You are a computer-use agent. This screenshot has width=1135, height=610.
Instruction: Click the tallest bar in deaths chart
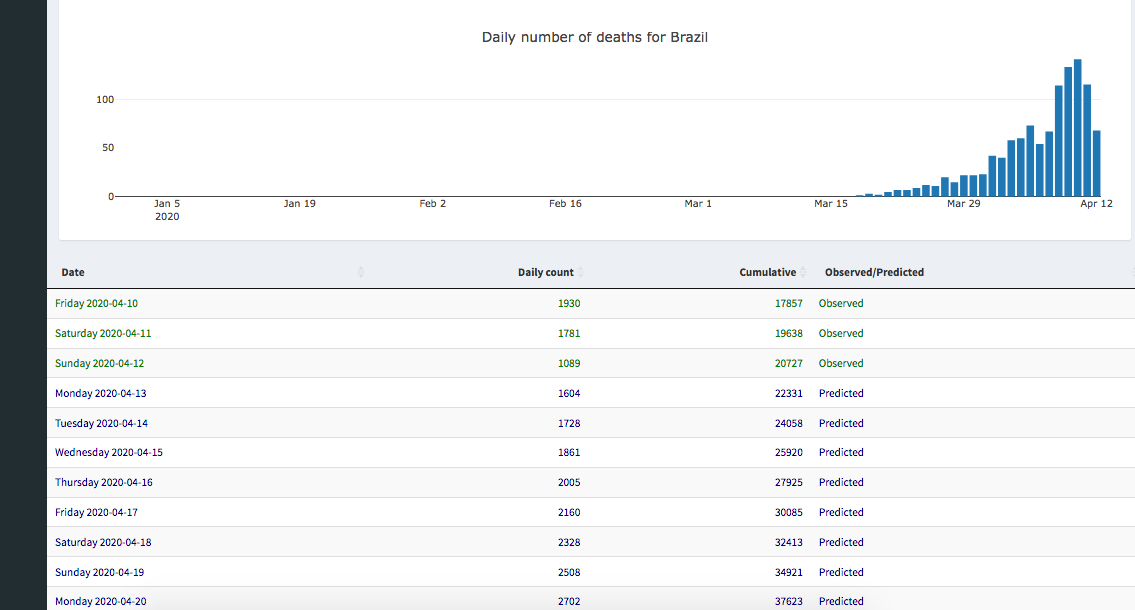[1078, 128]
